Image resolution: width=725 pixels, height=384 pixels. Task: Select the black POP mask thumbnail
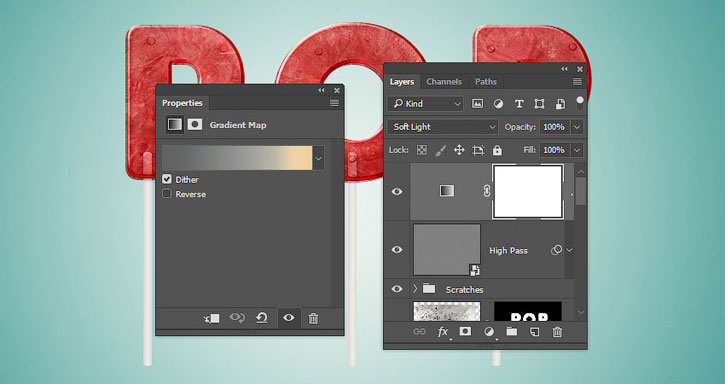point(528,311)
